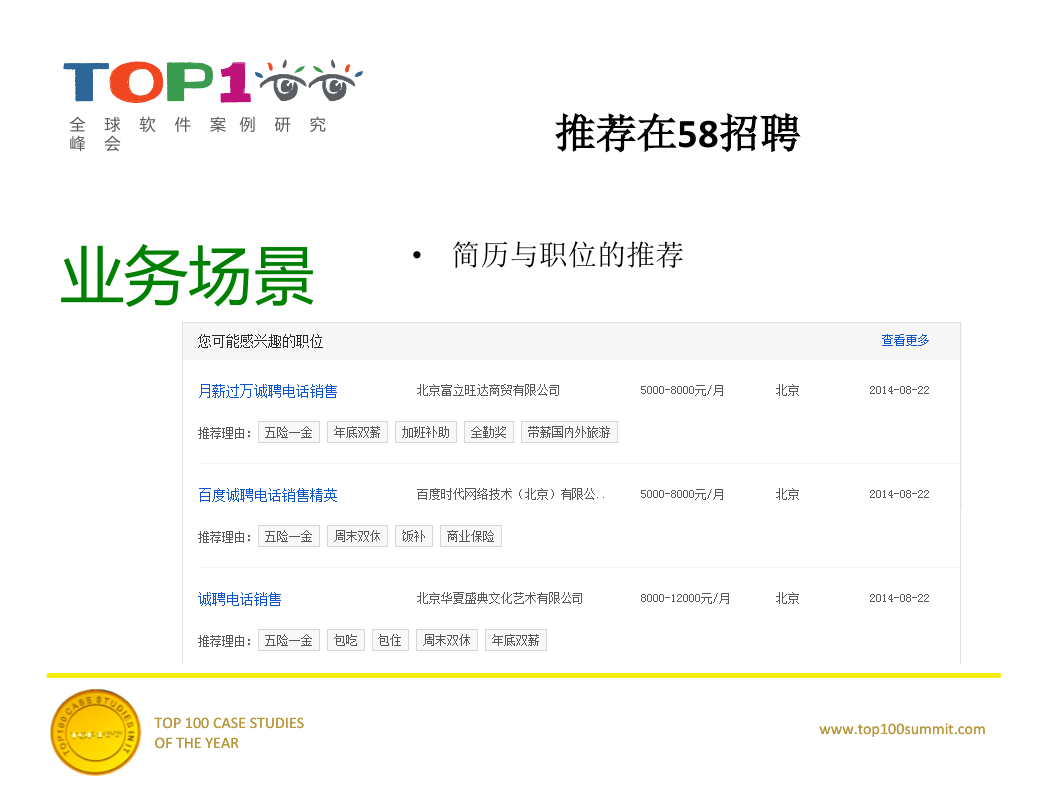1050x788 pixels.
Task: Select company 北京华夏盛典文化艺术有限公司
Action: 500,599
